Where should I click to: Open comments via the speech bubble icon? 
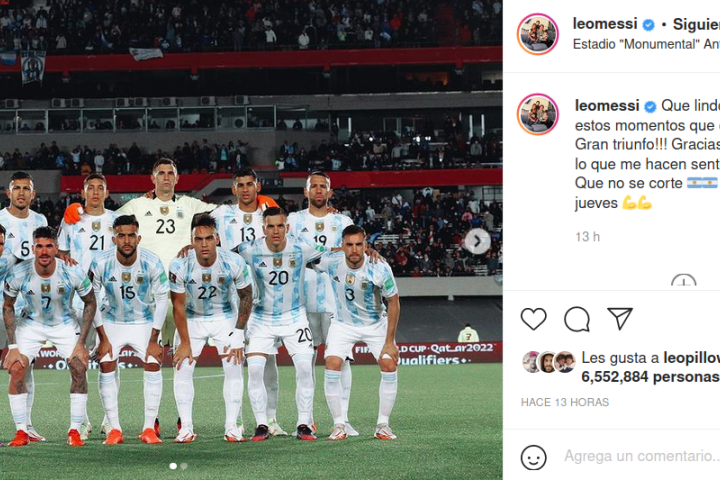[x=577, y=319]
